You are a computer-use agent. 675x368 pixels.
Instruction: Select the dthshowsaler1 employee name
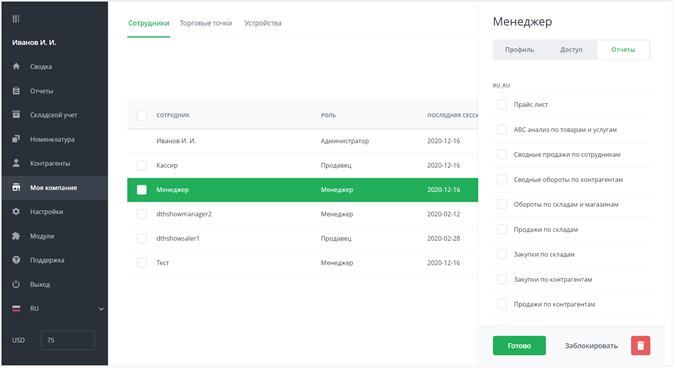[x=178, y=238]
